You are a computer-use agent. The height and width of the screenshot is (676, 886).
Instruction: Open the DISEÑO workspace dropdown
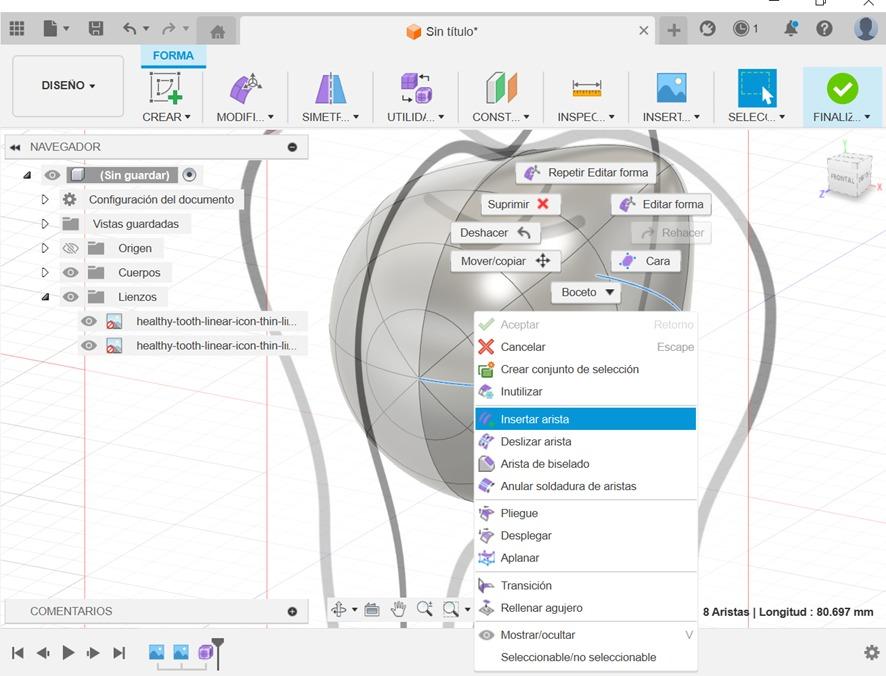point(68,86)
